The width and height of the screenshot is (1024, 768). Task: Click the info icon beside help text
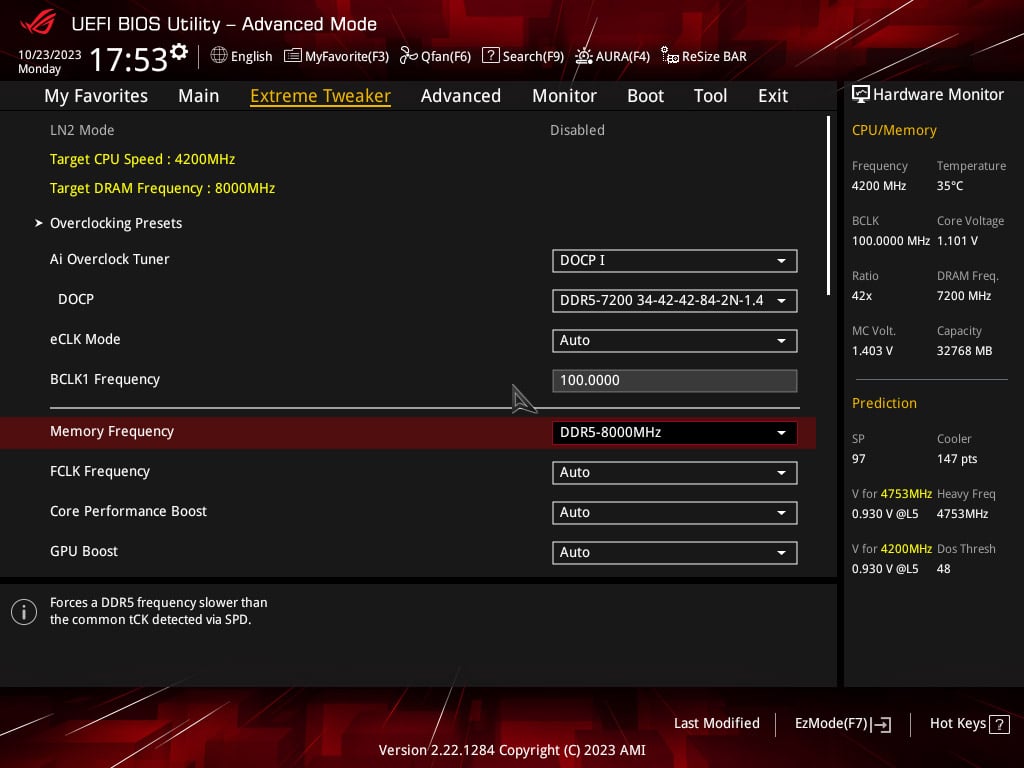pyautogui.click(x=24, y=612)
